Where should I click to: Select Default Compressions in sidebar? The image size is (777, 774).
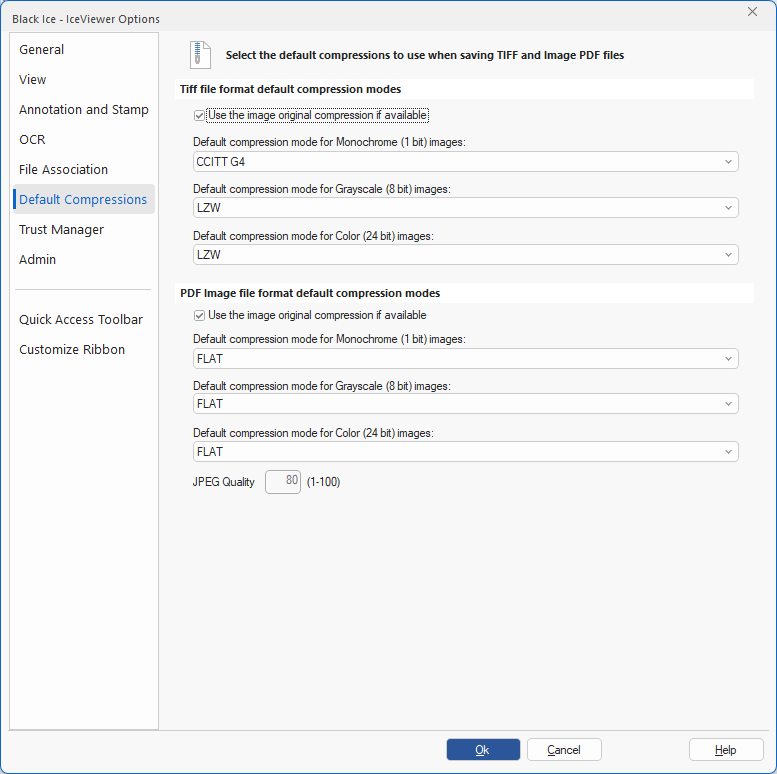pyautogui.click(x=84, y=199)
